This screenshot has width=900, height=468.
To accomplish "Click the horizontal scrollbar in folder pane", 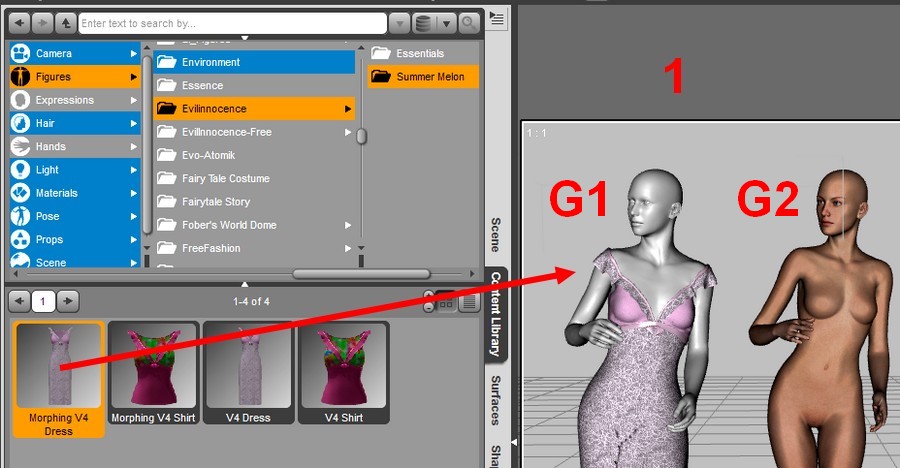I will point(361,274).
